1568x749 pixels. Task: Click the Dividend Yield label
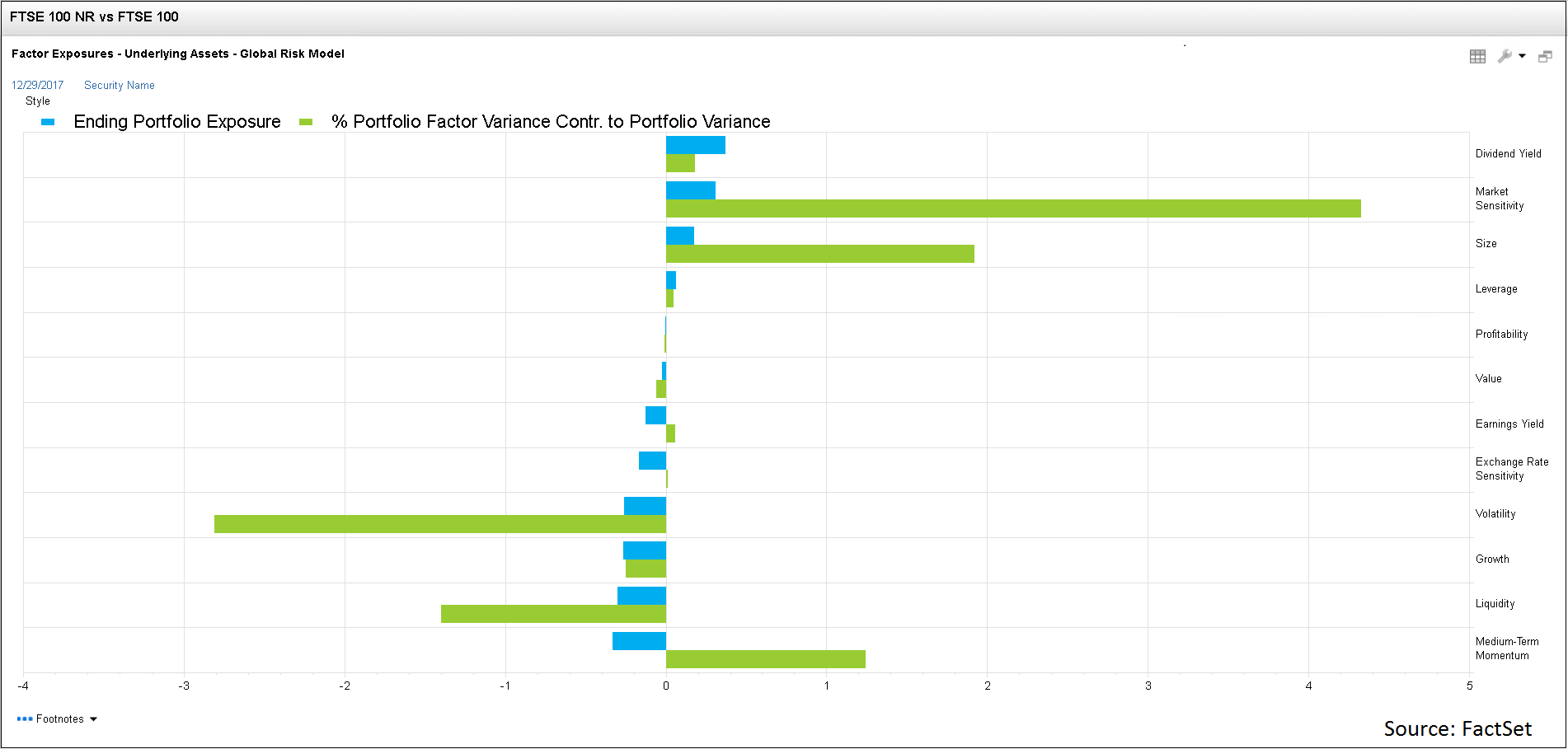[x=1508, y=153]
